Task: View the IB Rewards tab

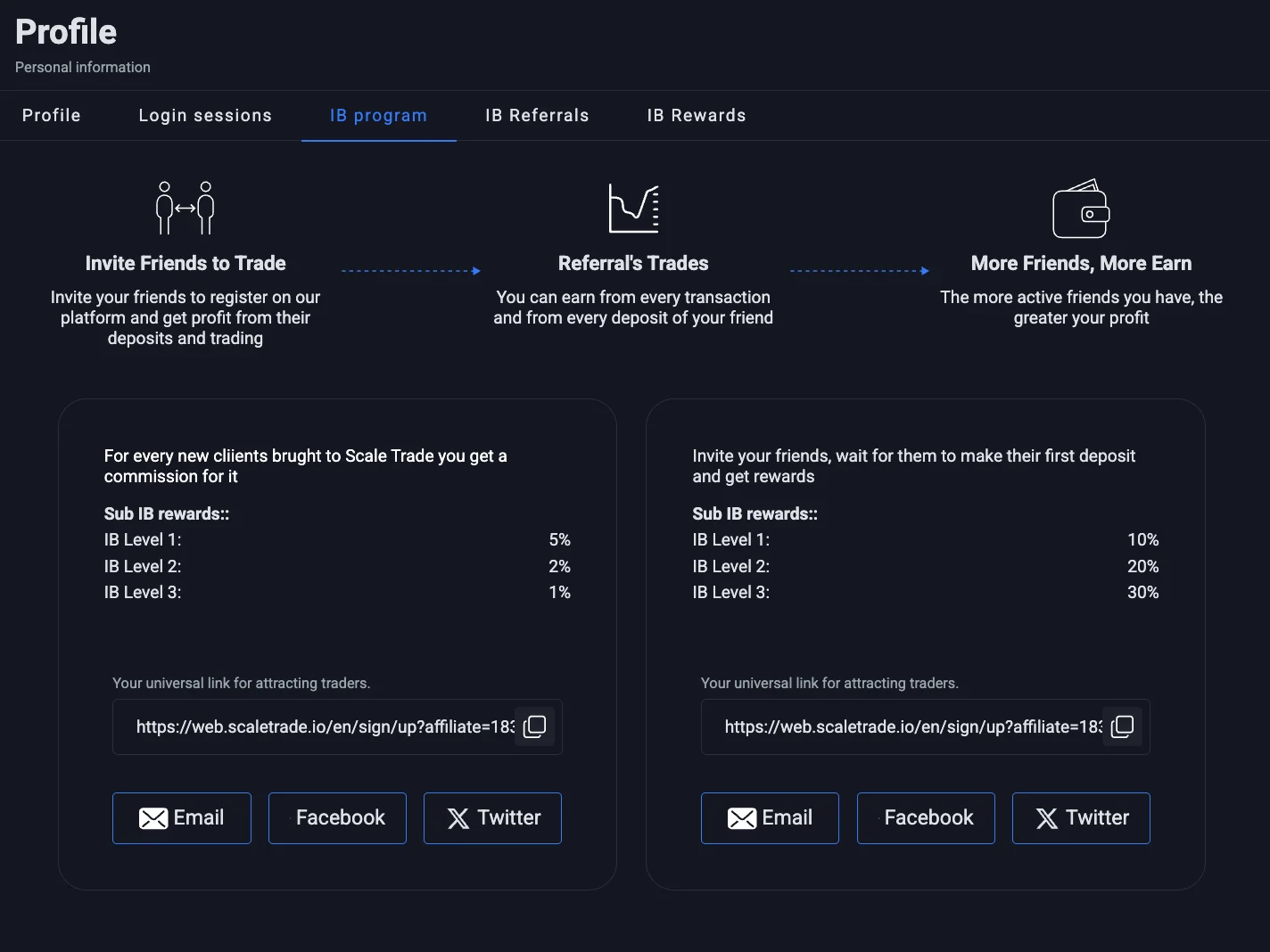Action: pos(697,116)
